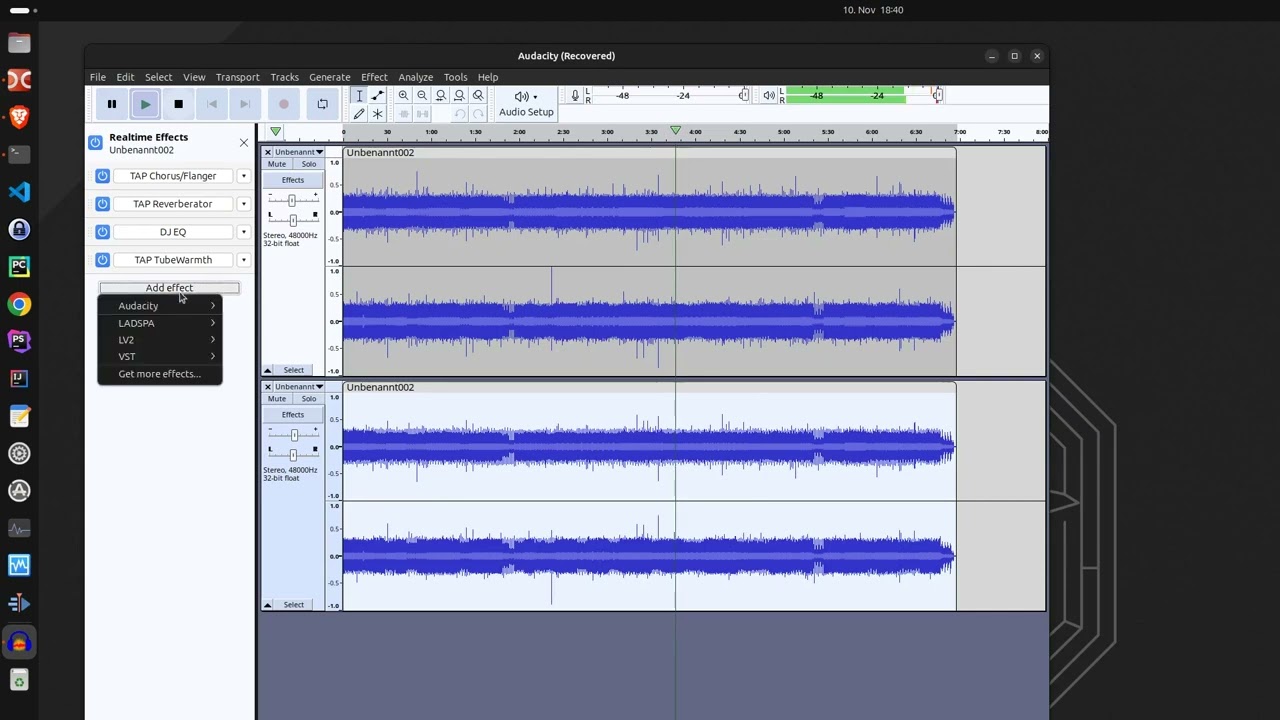Click the Zoom In icon
The width and height of the screenshot is (1280, 720).
point(403,96)
